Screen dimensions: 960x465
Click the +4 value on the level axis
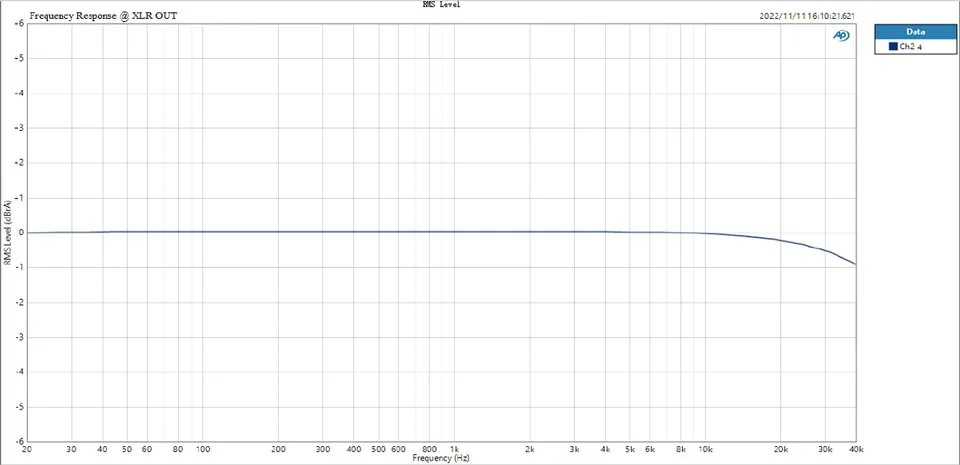point(19,93)
